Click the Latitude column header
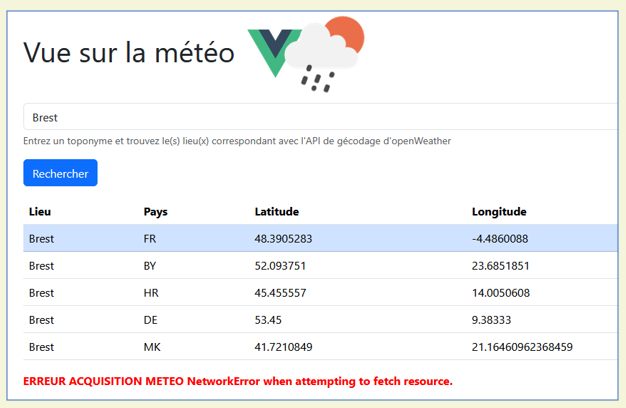The height and width of the screenshot is (408, 626). (x=276, y=212)
